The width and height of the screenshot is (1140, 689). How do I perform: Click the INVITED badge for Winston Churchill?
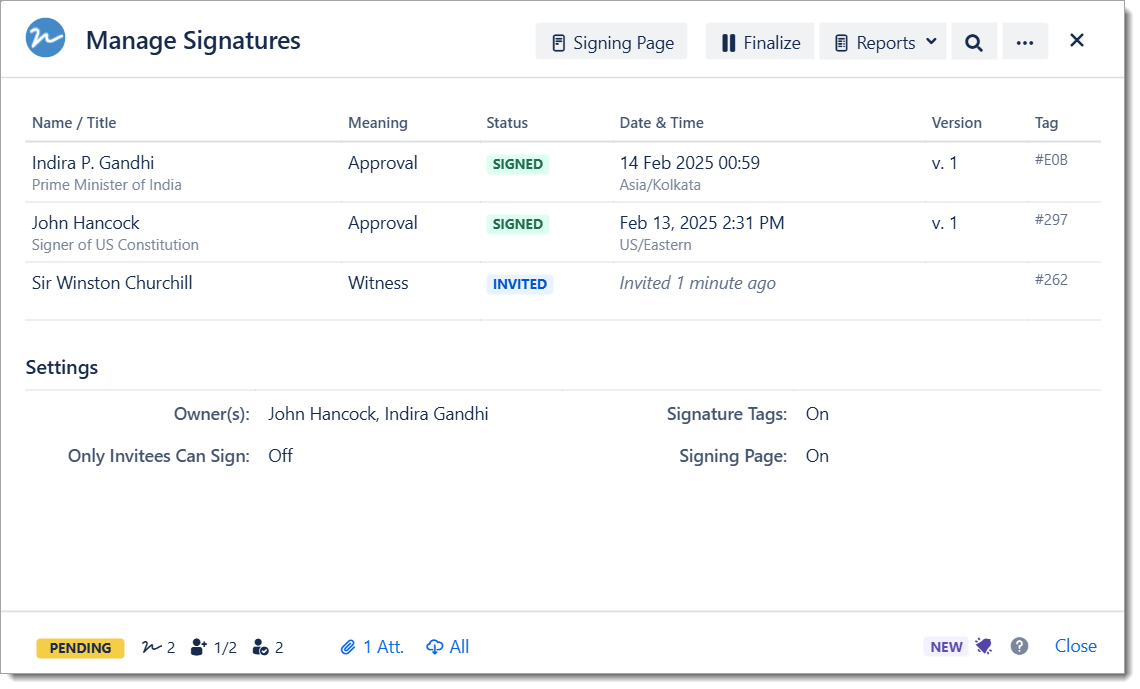(519, 284)
